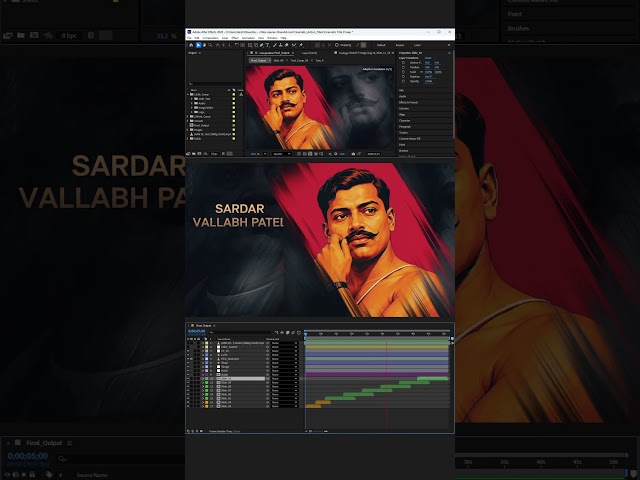Select the Pen tool
Image resolution: width=640 pixels, height=480 pixels.
tap(261, 45)
